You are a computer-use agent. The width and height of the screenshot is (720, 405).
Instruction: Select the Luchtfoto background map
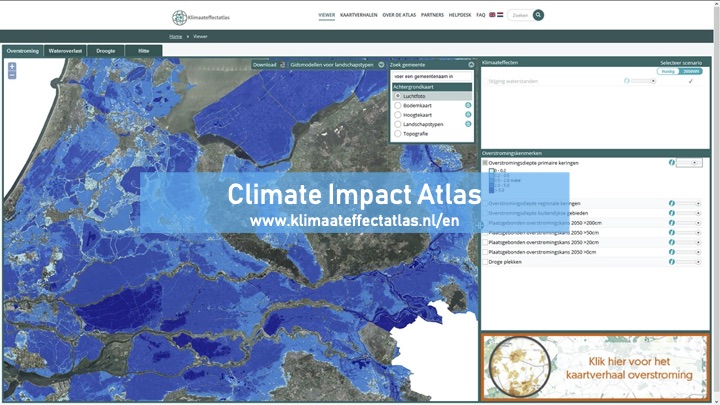(x=398, y=96)
